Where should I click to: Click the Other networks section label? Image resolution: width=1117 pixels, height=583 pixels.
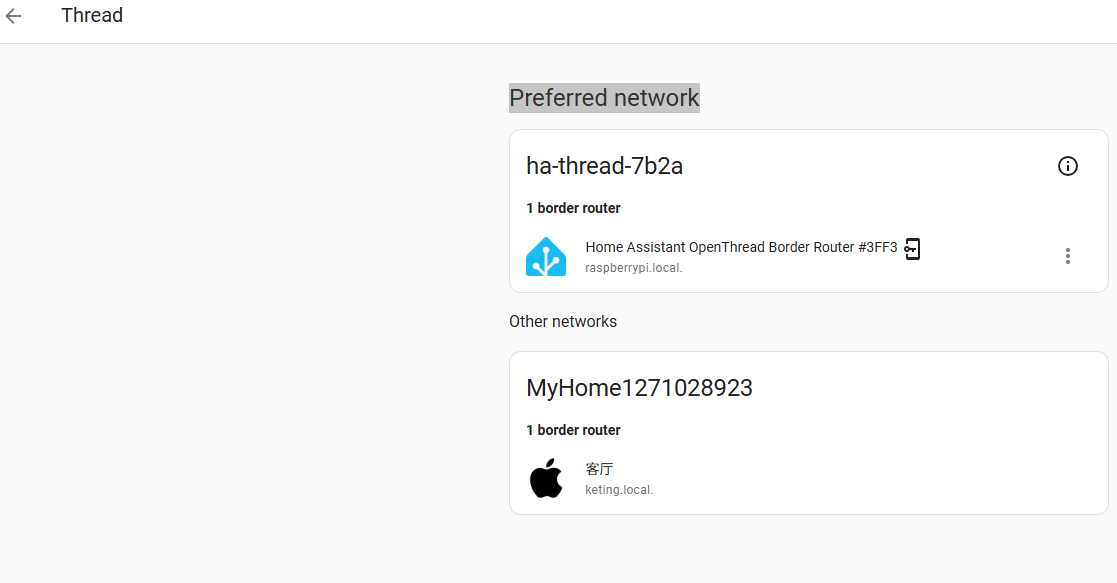tap(563, 321)
